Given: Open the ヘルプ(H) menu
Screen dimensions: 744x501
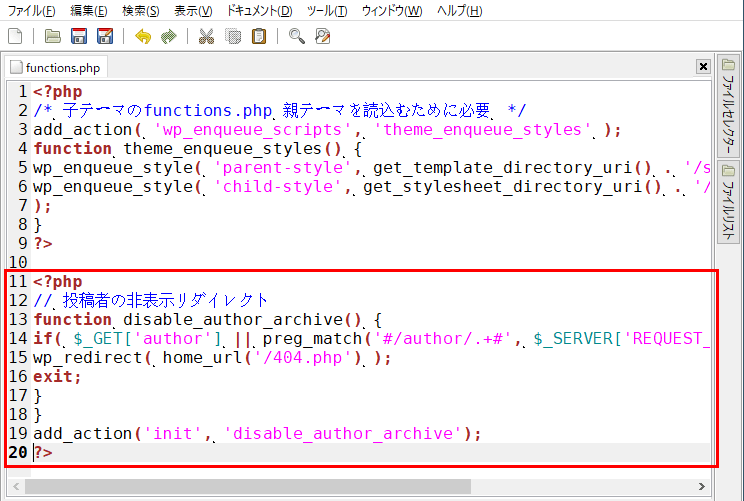Looking at the screenshot, I should (x=459, y=10).
